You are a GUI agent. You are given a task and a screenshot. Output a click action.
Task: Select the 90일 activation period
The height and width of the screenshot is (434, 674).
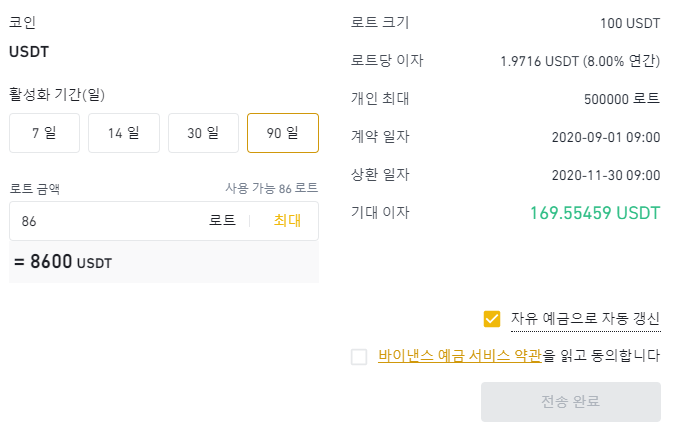(x=283, y=133)
